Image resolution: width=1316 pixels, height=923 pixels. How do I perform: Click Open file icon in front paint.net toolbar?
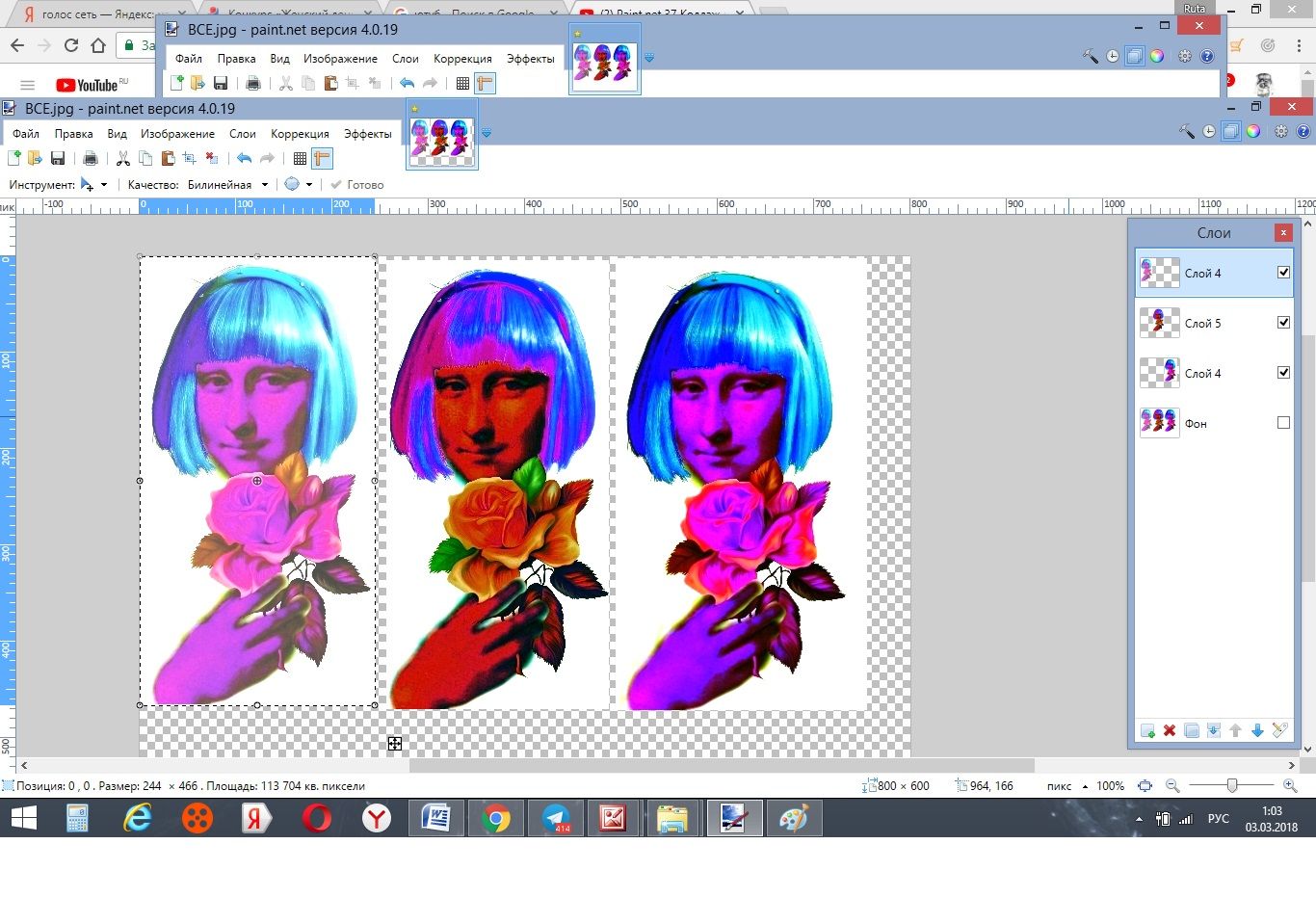click(x=36, y=158)
